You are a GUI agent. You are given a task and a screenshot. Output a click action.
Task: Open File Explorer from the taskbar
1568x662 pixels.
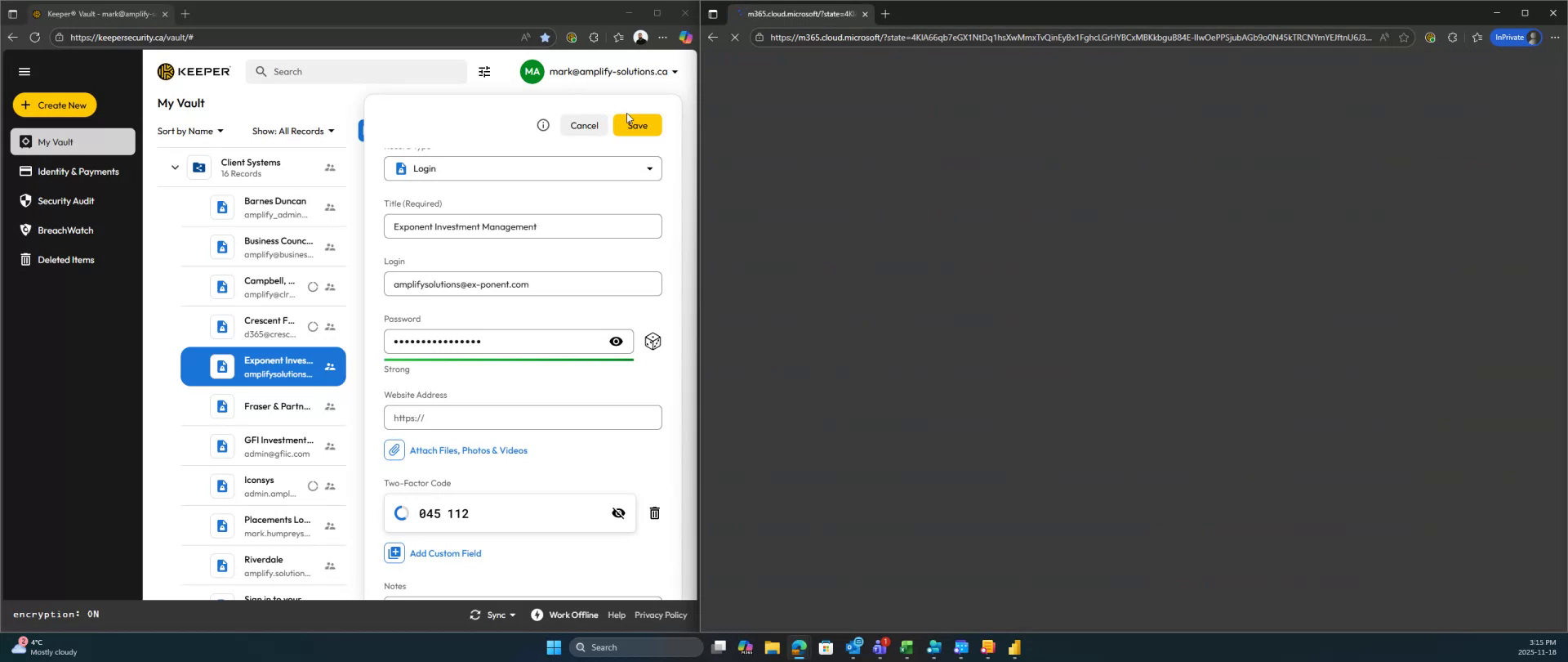tap(772, 647)
